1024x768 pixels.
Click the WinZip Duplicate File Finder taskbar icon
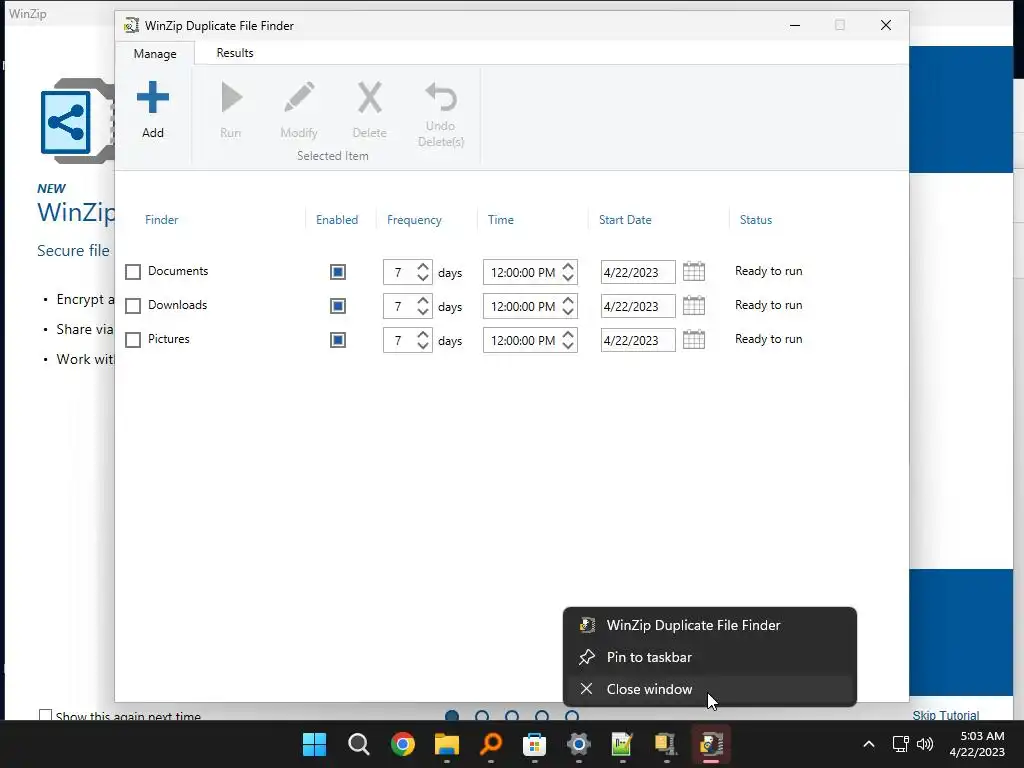pyautogui.click(x=711, y=744)
